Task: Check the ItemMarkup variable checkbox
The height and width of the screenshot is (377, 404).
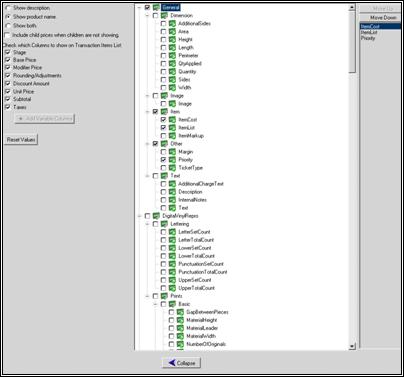Action: [163, 136]
